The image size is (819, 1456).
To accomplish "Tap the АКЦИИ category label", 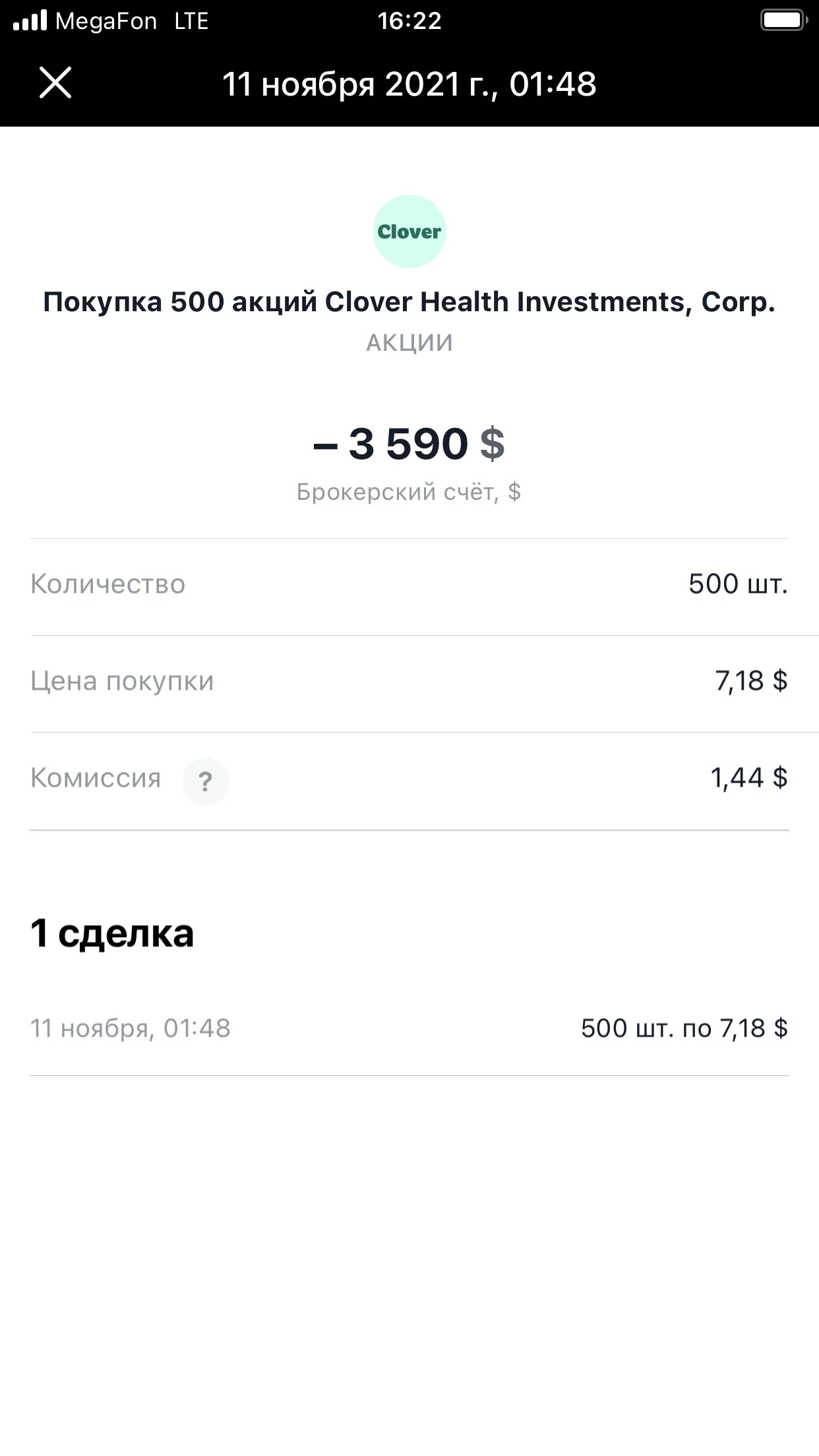I will [409, 343].
